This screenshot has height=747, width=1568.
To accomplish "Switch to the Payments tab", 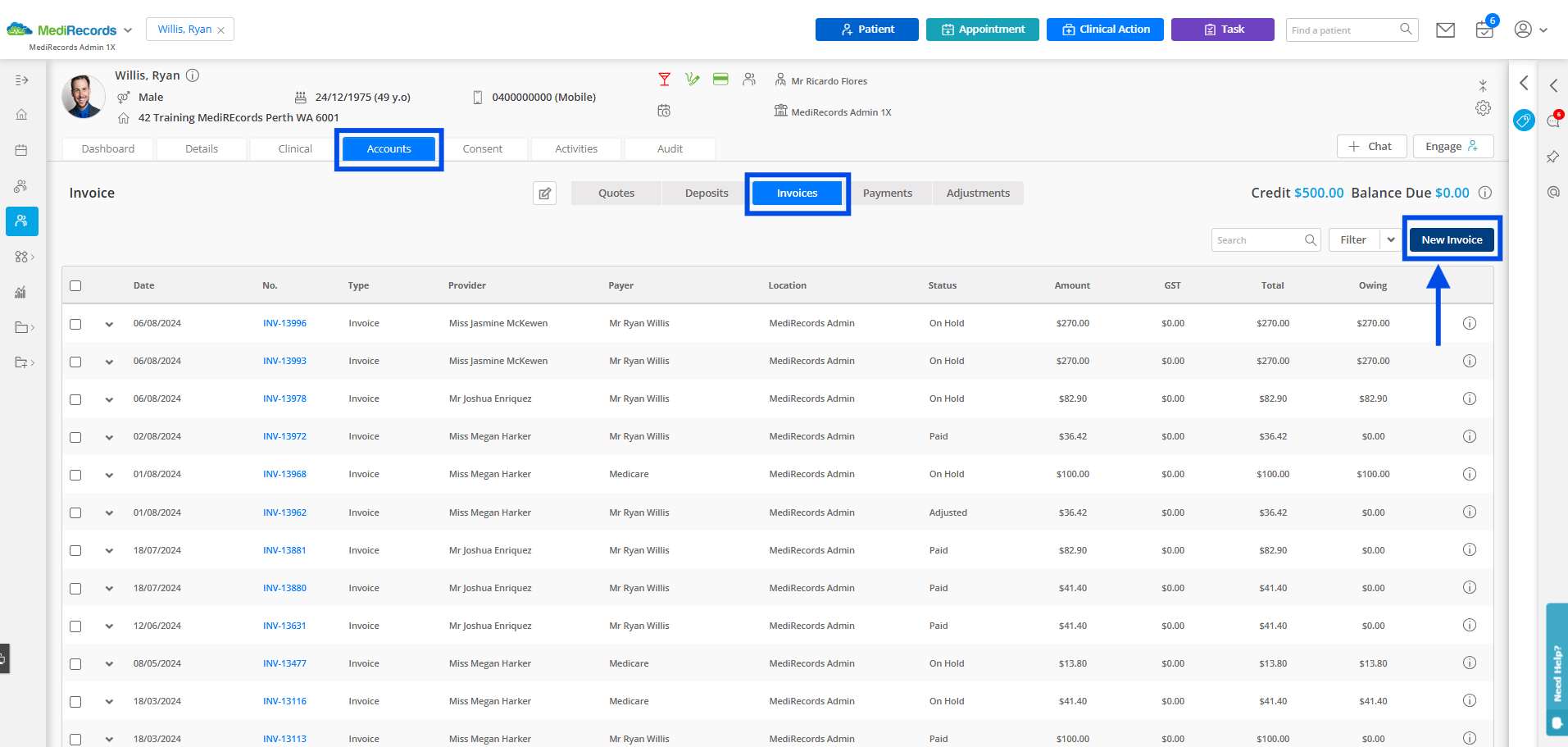I will pyautogui.click(x=888, y=193).
